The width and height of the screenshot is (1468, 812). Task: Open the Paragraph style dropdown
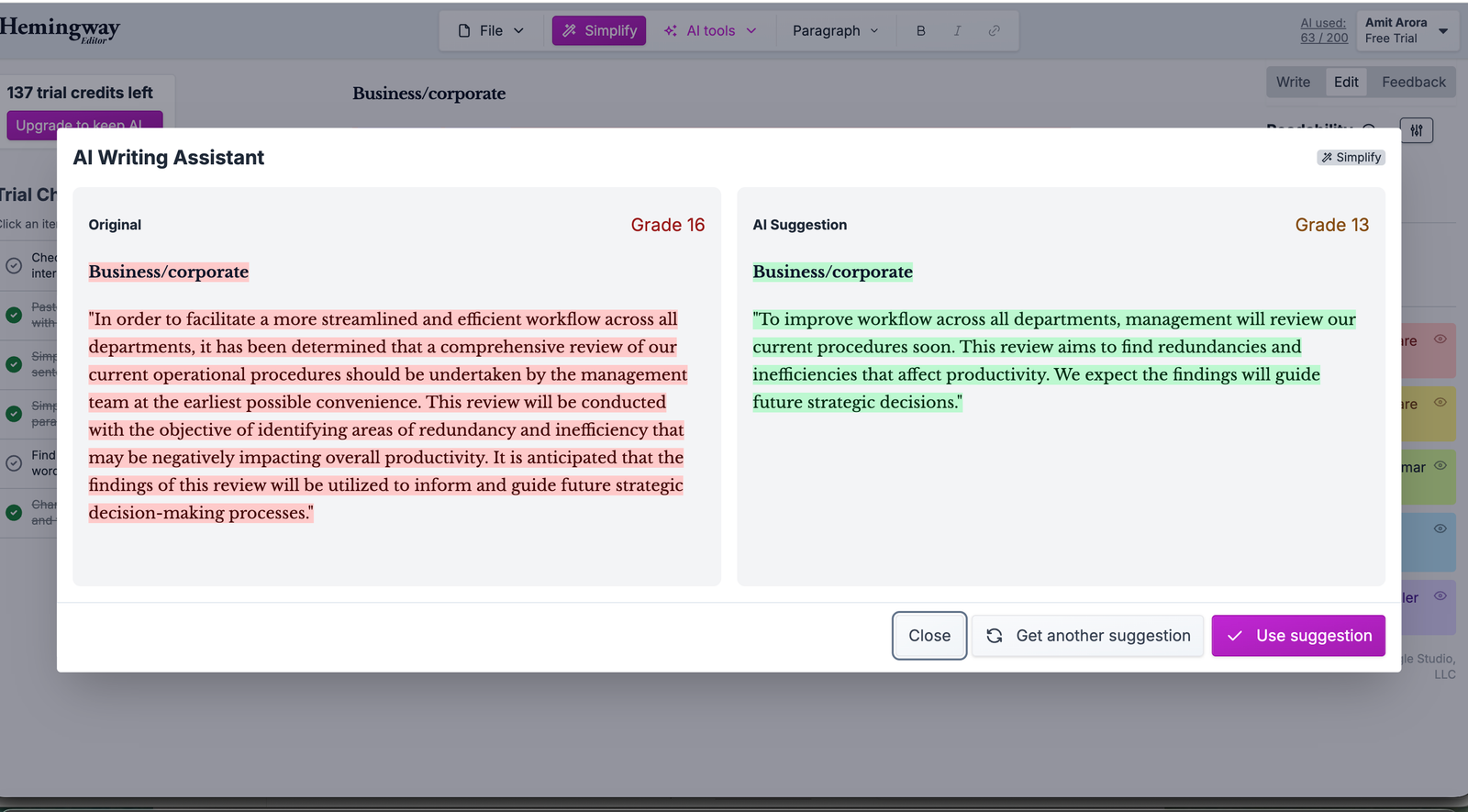coord(836,30)
